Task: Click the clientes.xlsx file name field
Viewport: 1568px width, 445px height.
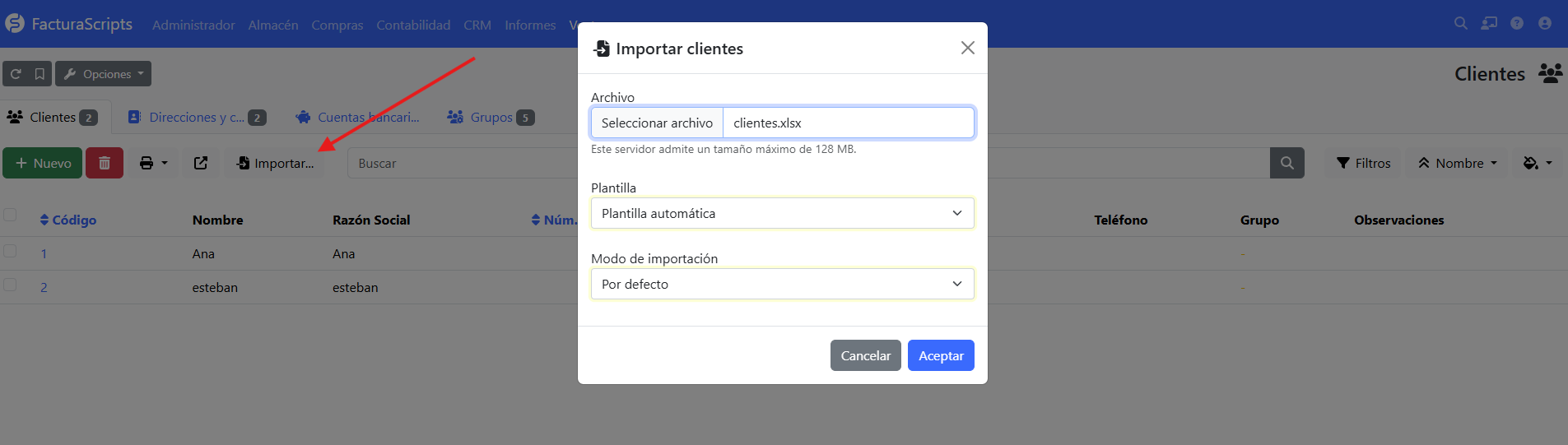Action: 849,123
